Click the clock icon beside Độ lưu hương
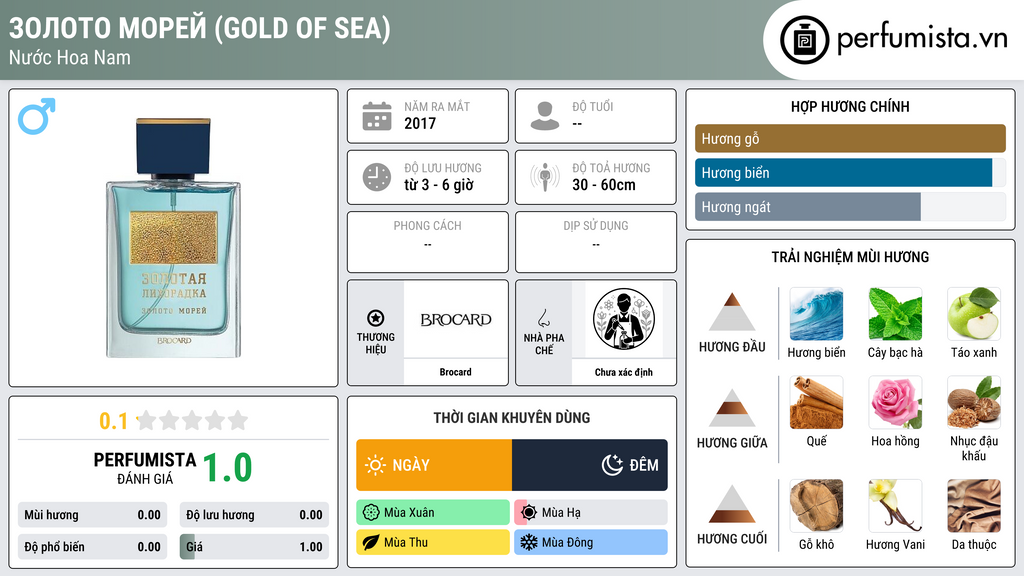 pyautogui.click(x=377, y=177)
